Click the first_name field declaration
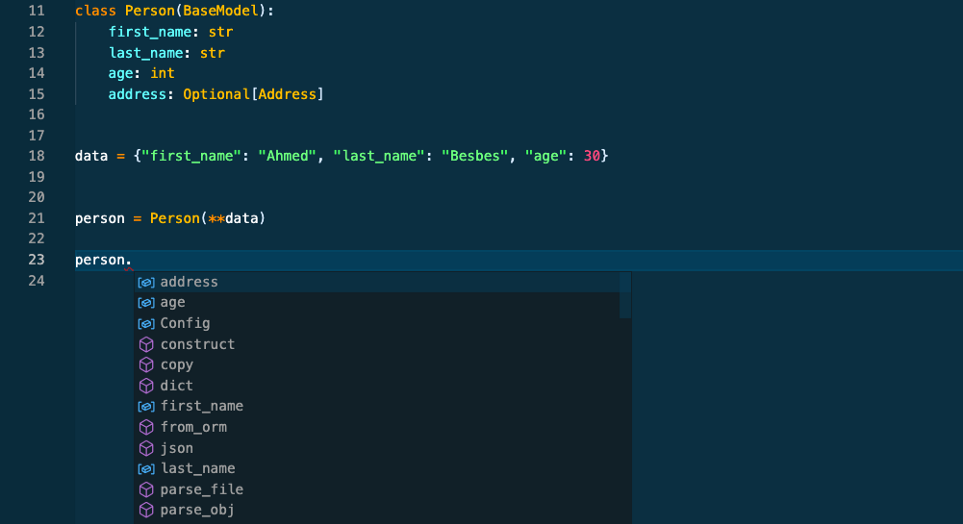 (150, 32)
